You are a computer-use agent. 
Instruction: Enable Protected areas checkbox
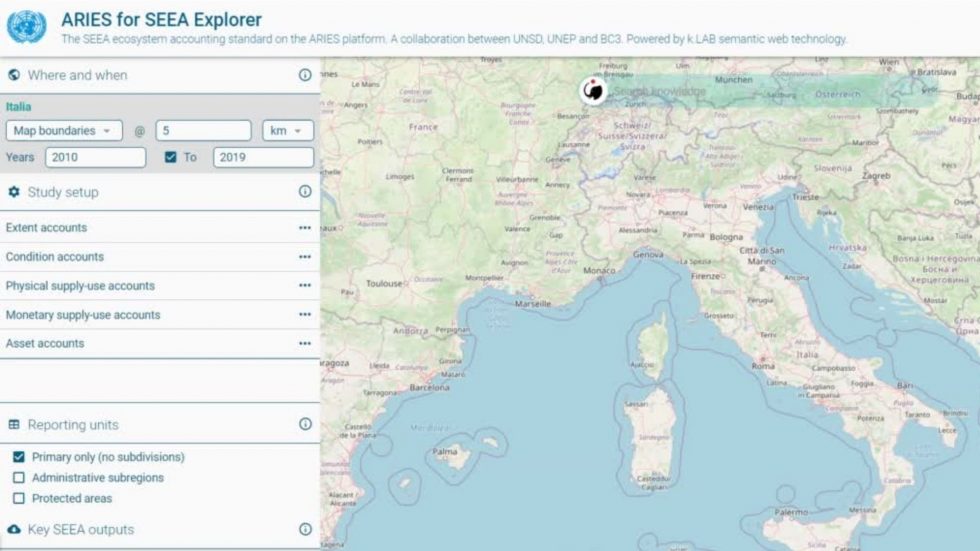pyautogui.click(x=18, y=499)
